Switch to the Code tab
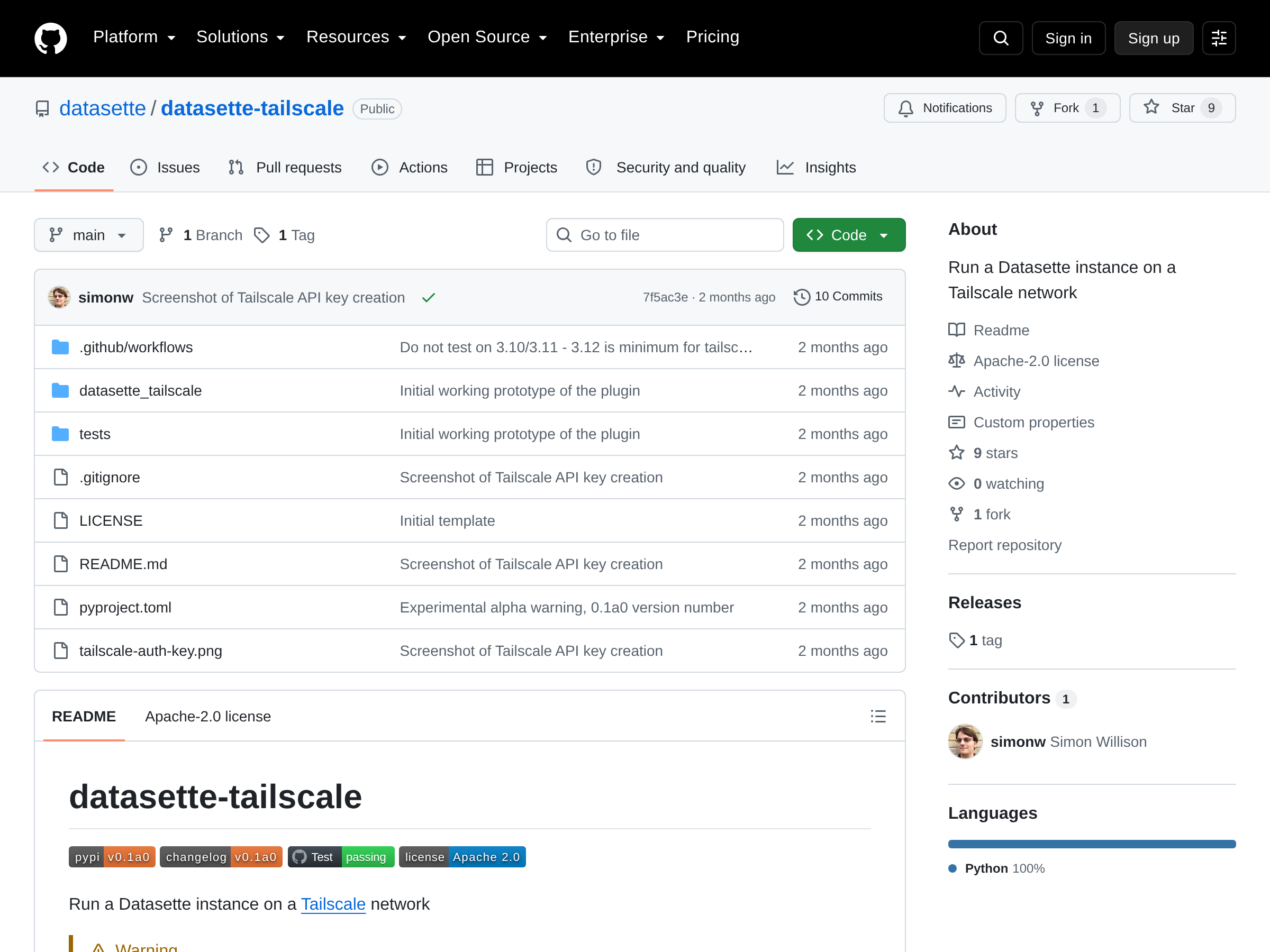The width and height of the screenshot is (1270, 952). tap(74, 168)
